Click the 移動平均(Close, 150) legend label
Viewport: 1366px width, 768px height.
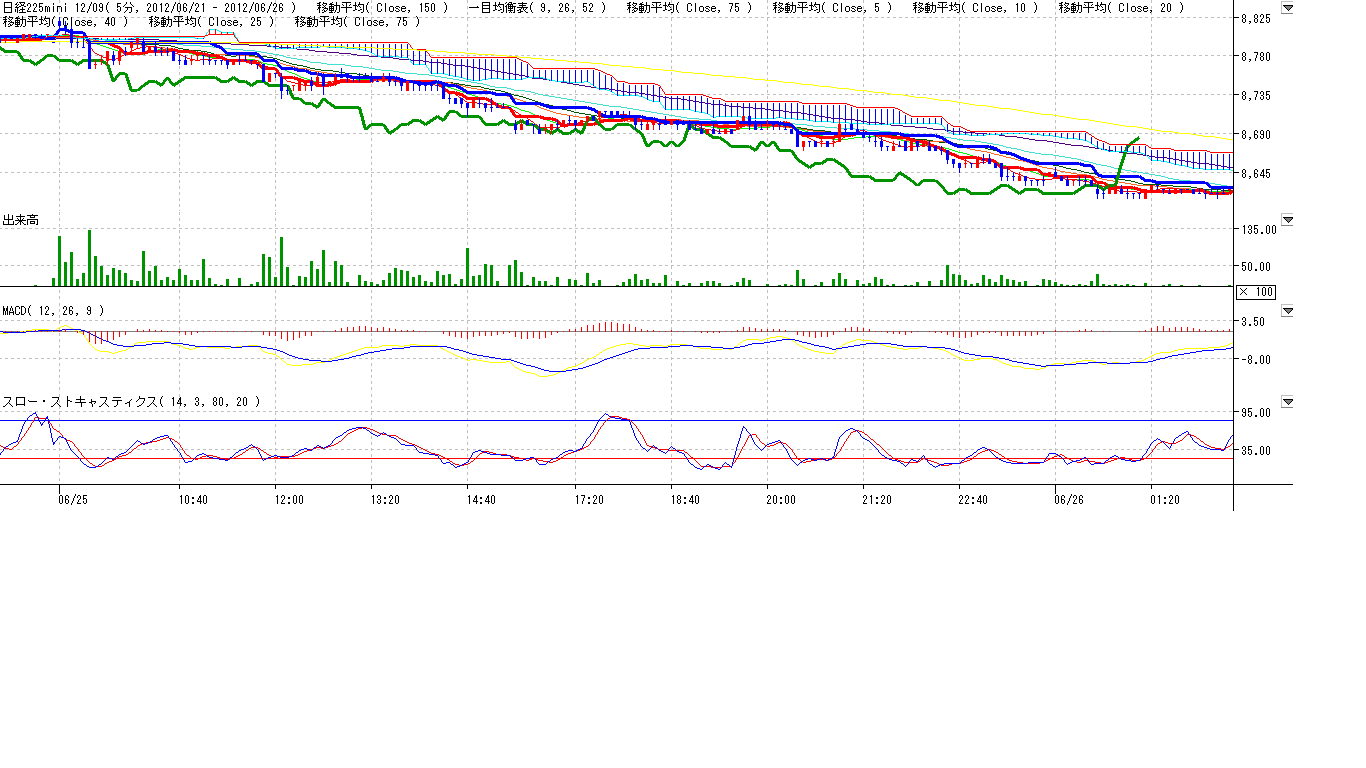[384, 8]
